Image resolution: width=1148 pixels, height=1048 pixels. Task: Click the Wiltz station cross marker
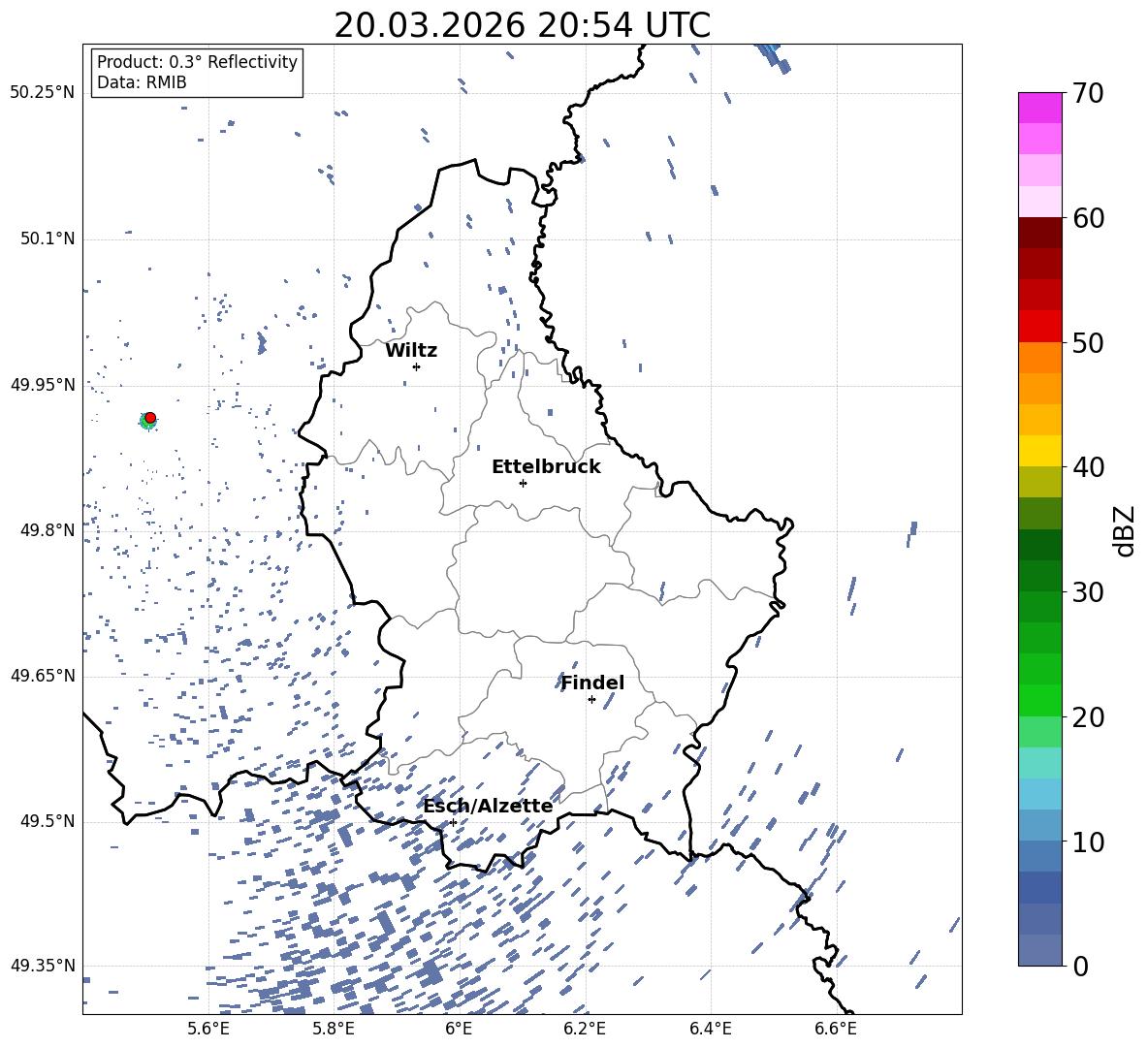pos(417,366)
